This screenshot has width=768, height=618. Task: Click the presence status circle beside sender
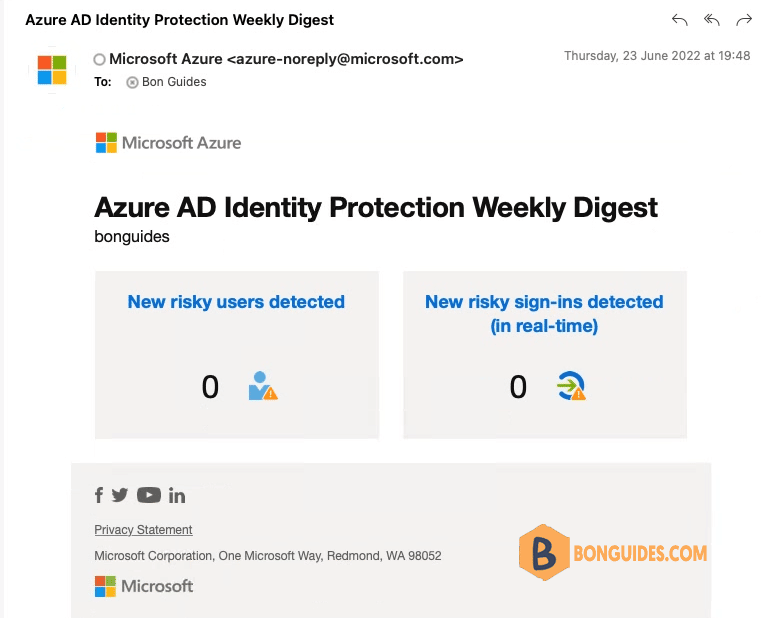pos(99,59)
